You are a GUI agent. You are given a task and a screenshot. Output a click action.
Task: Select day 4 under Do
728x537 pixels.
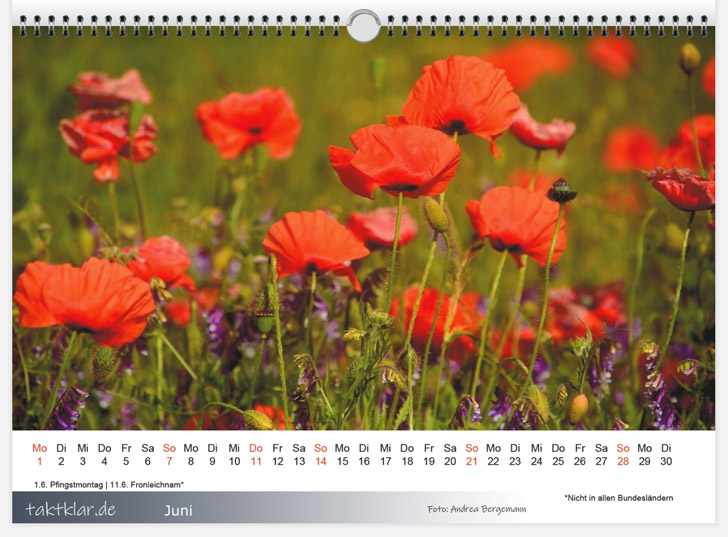(x=104, y=461)
